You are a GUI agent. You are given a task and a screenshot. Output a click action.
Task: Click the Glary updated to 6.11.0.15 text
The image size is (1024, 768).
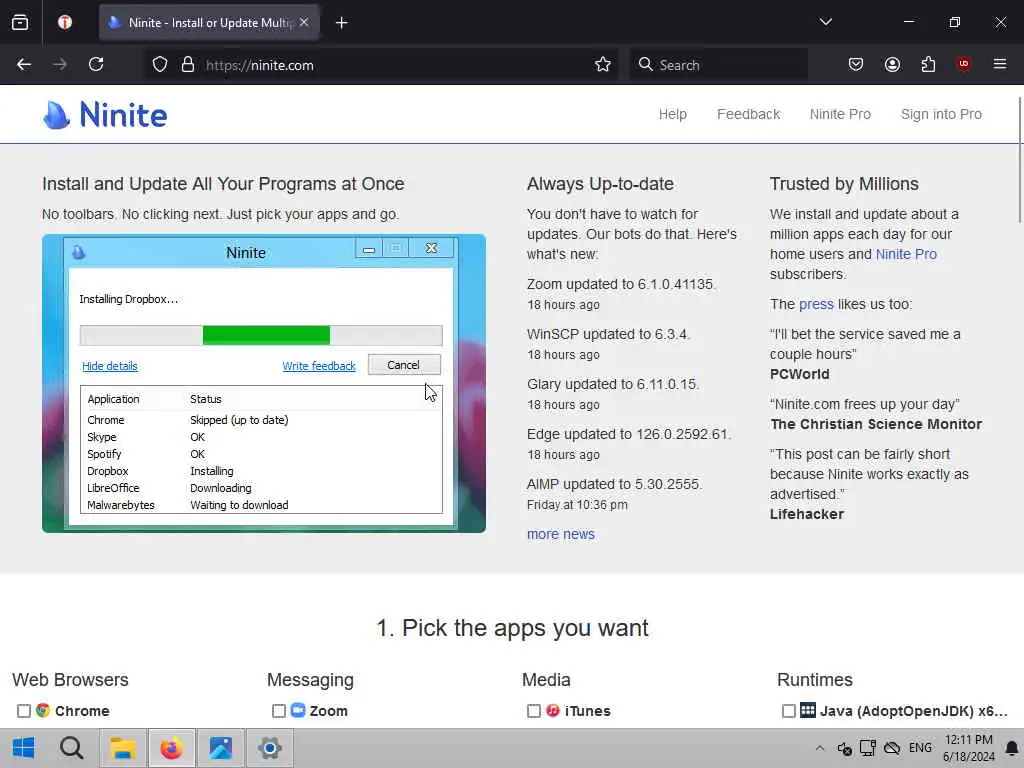[613, 385]
